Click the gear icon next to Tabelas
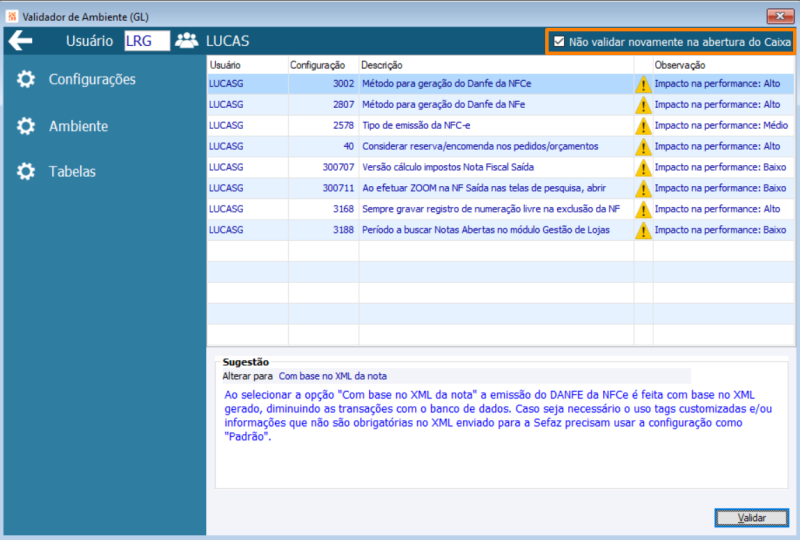 [26, 171]
